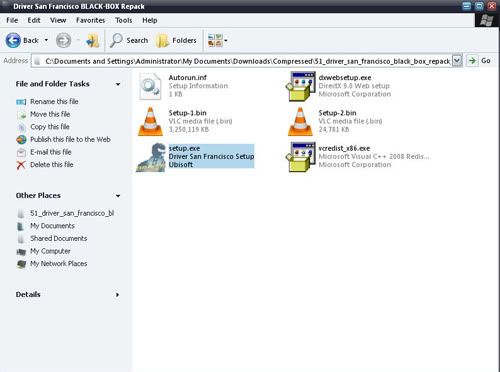Click the Details heading
This screenshot has width=500, height=372.
pos(28,295)
